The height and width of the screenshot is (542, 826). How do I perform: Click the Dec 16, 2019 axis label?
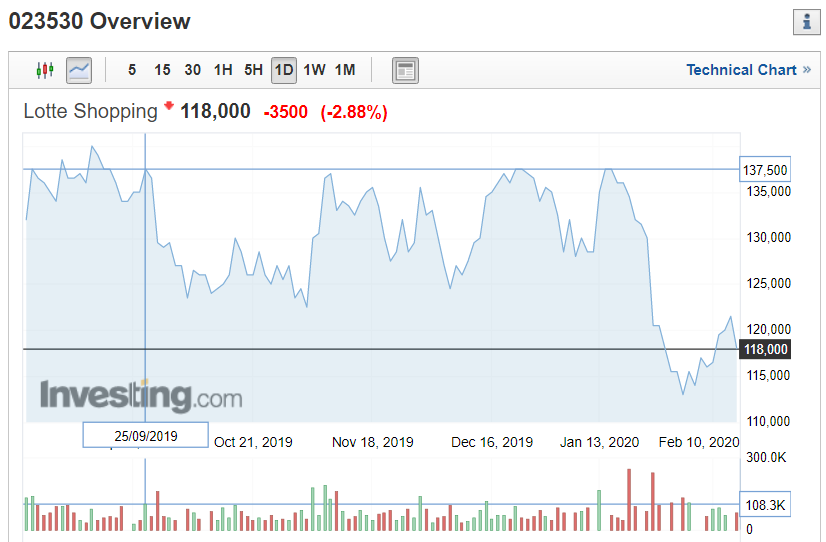[x=492, y=442]
